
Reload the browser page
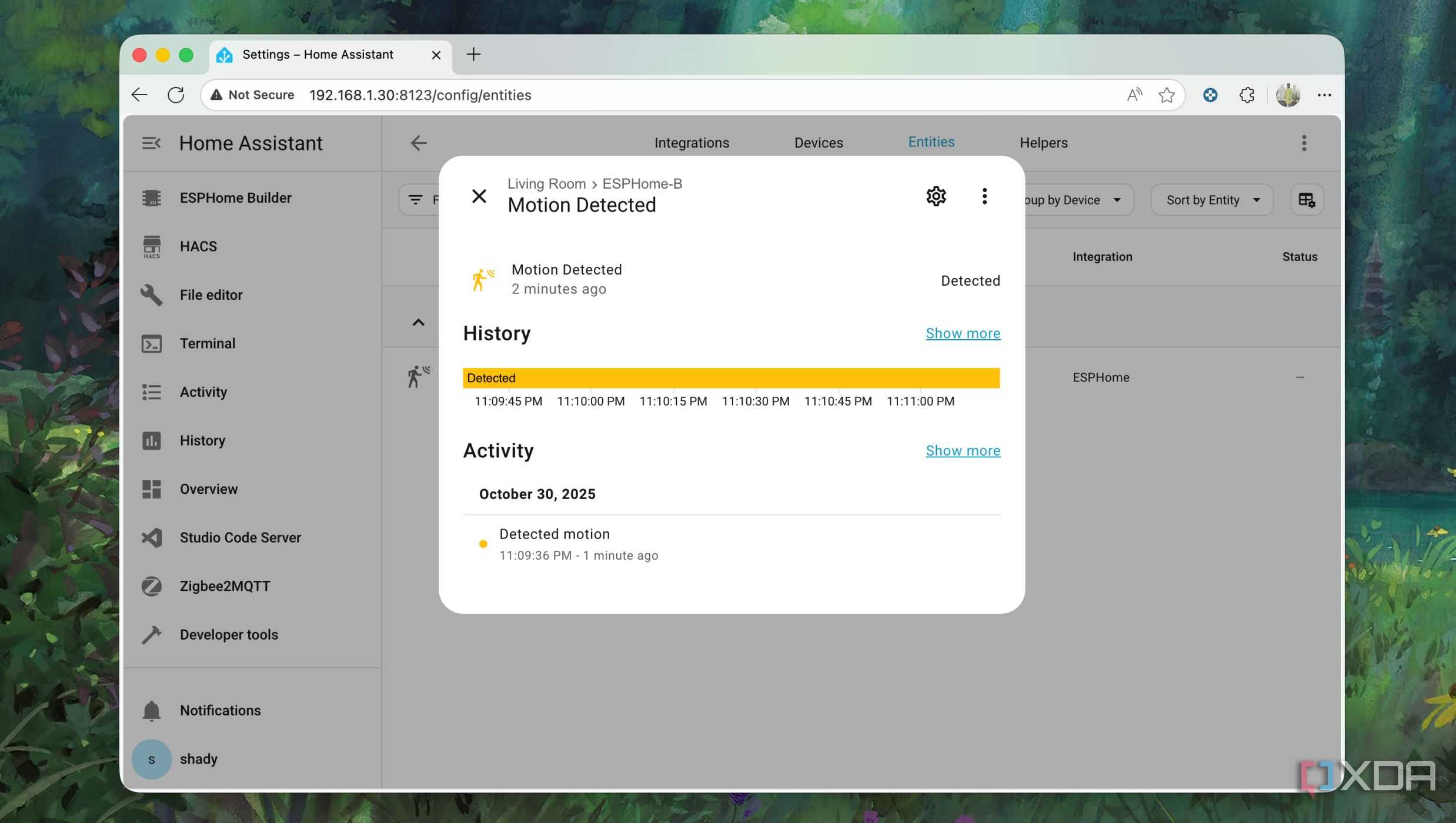(176, 95)
